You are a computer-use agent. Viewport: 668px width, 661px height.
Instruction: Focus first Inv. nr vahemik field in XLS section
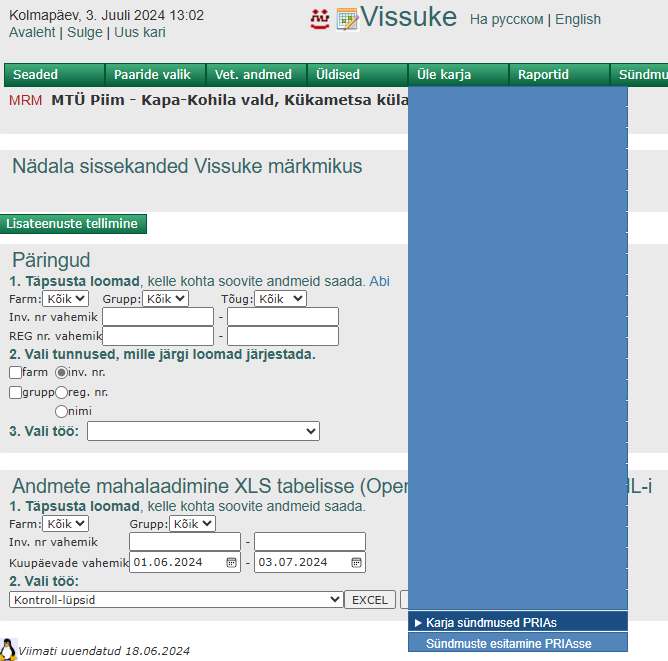[x=185, y=542]
